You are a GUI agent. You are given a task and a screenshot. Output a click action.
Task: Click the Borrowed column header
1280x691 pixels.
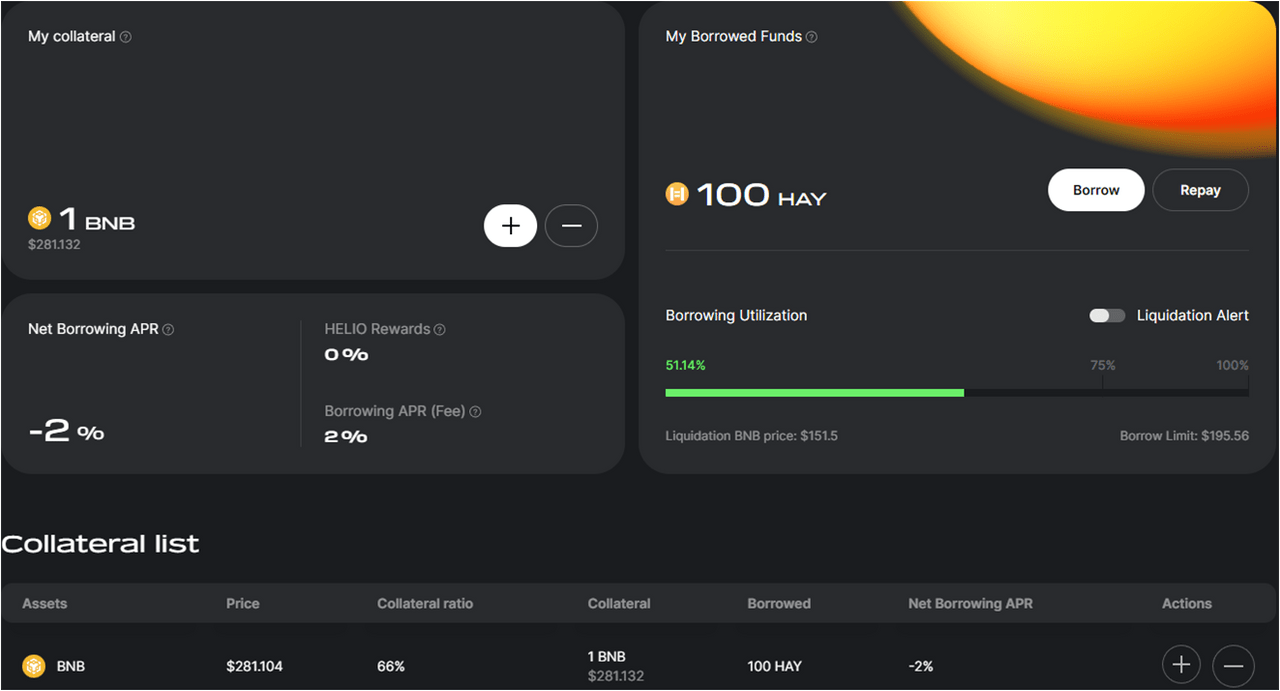[779, 604]
